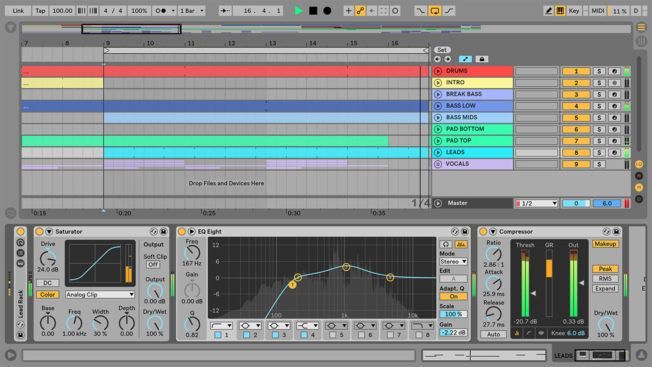Image resolution: width=652 pixels, height=367 pixels.
Task: Enable EQ Eight filter band 5 checkbox
Action: (x=333, y=335)
